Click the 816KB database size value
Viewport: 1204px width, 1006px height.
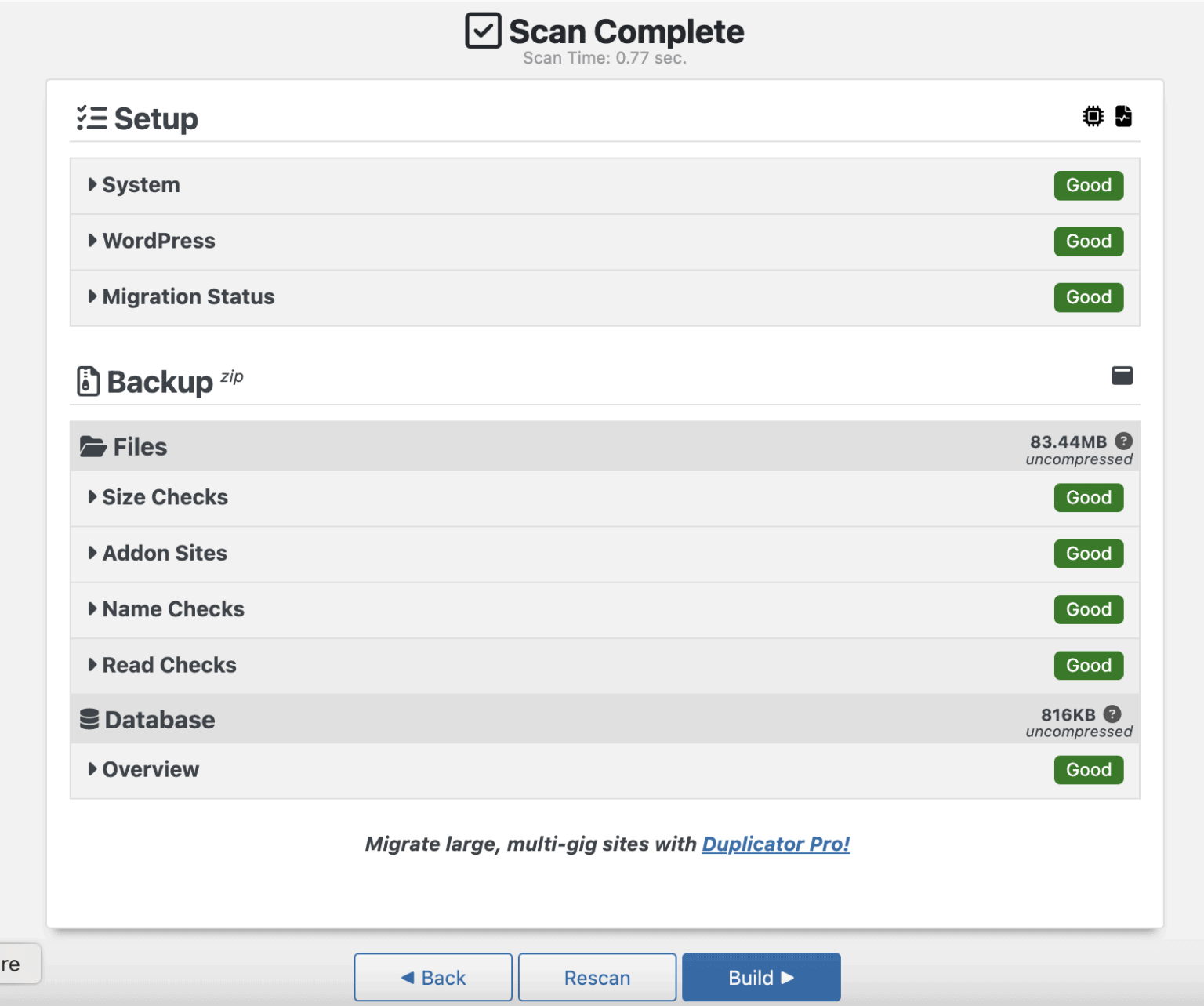[1068, 714]
